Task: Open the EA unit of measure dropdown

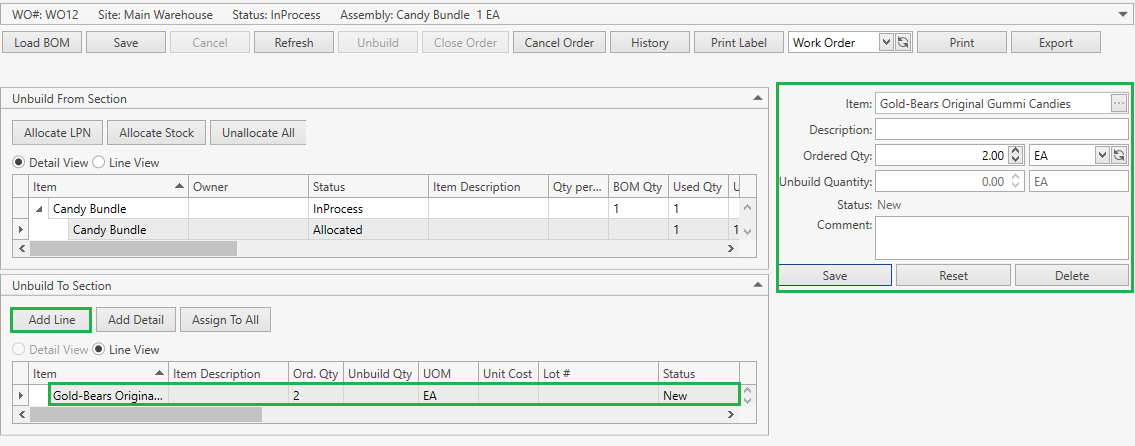Action: pyautogui.click(x=1102, y=155)
